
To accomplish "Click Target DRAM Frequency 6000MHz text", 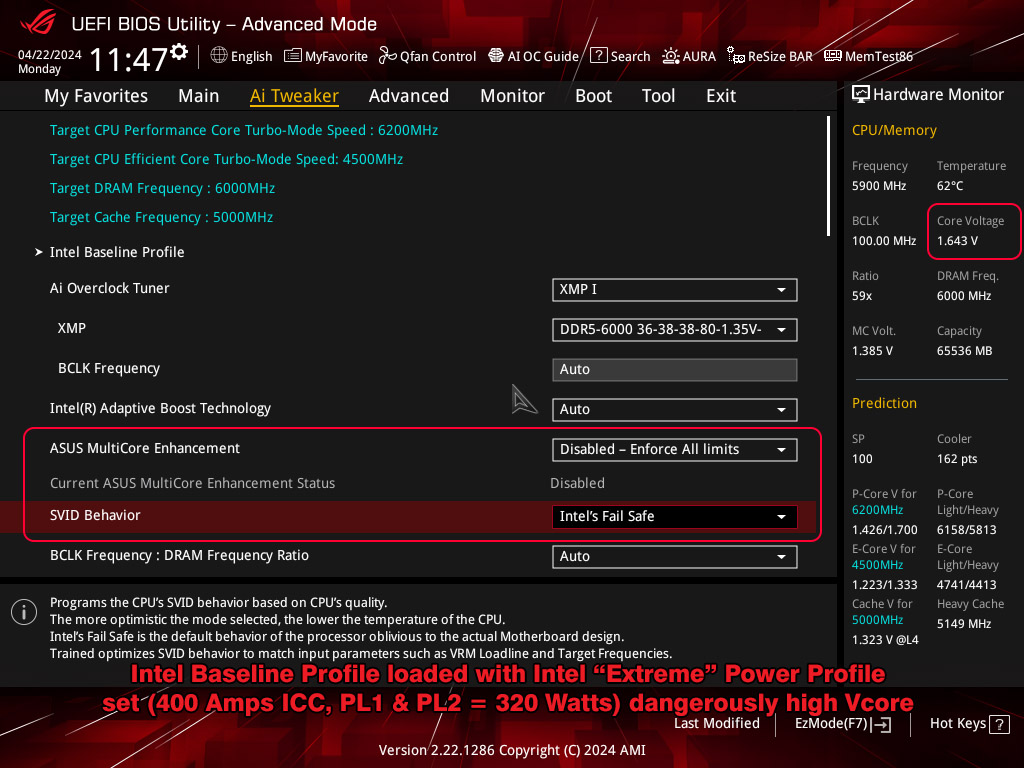I will [x=163, y=188].
